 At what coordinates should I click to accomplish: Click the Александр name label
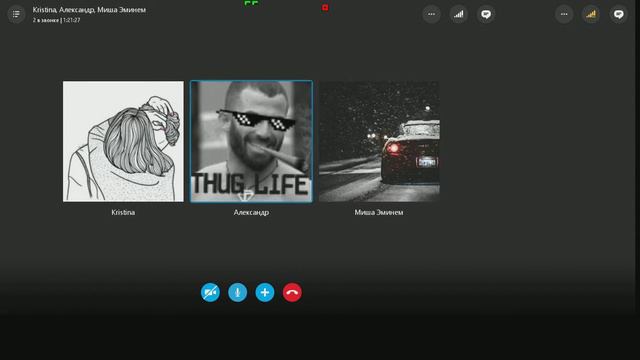point(251,212)
